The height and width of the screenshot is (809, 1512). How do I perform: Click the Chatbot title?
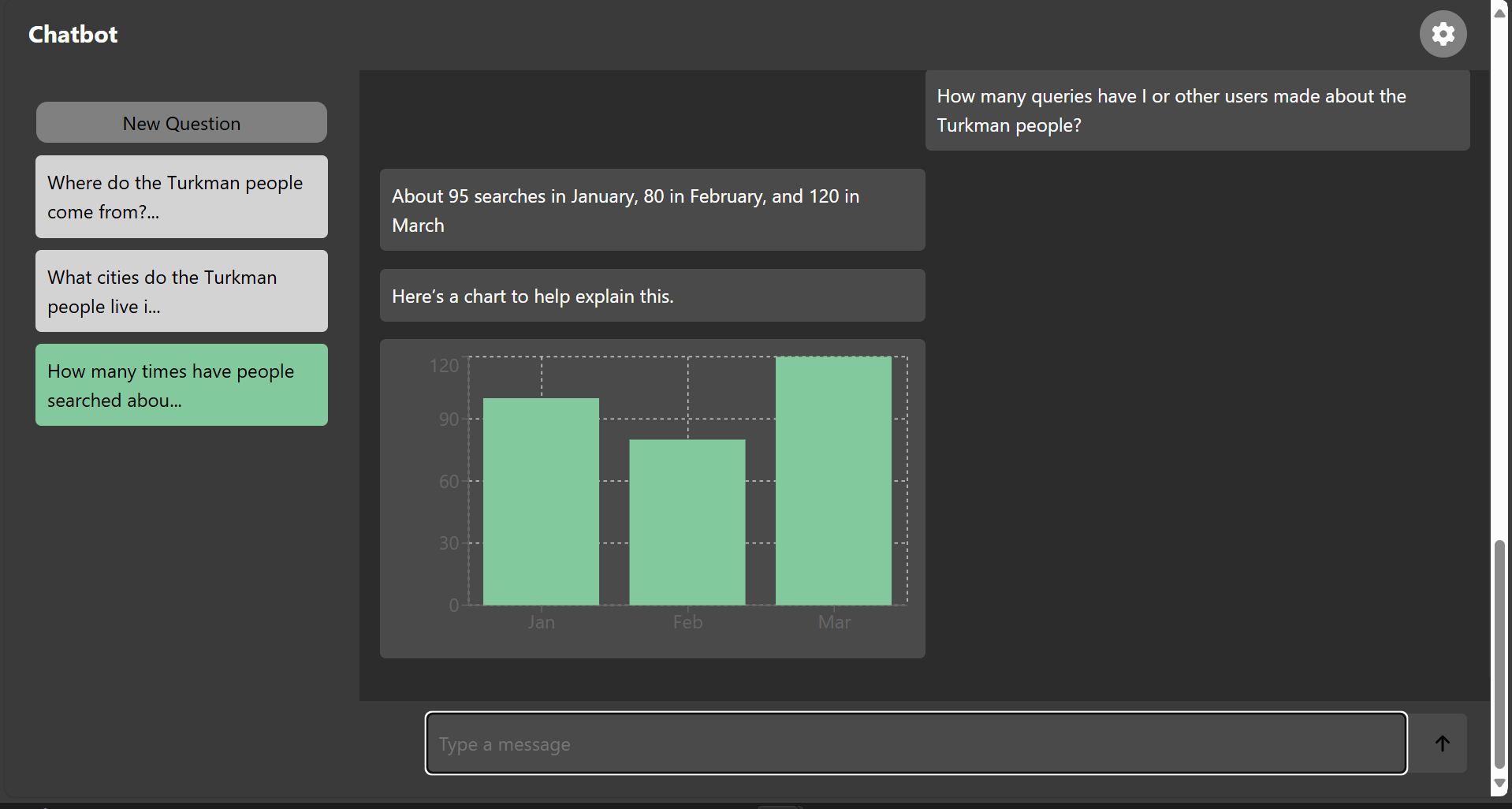pos(73,35)
